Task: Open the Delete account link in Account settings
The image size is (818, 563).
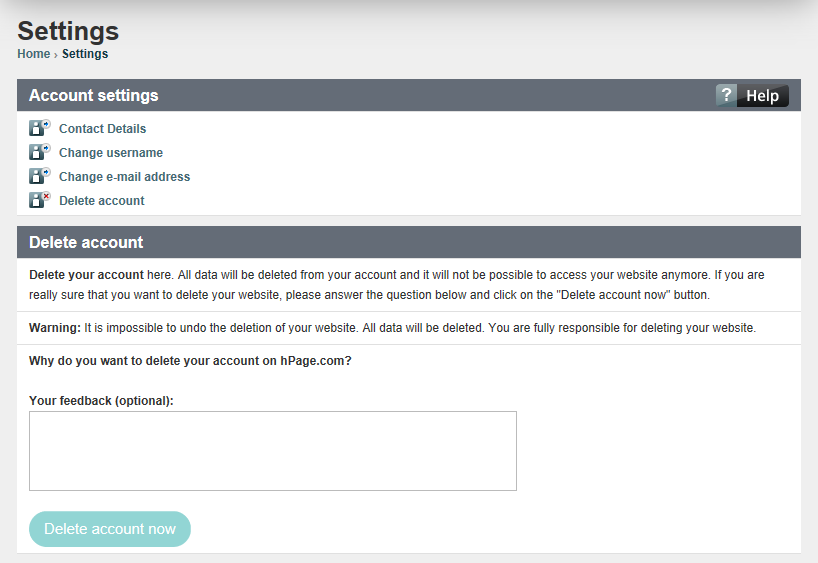Action: (102, 201)
